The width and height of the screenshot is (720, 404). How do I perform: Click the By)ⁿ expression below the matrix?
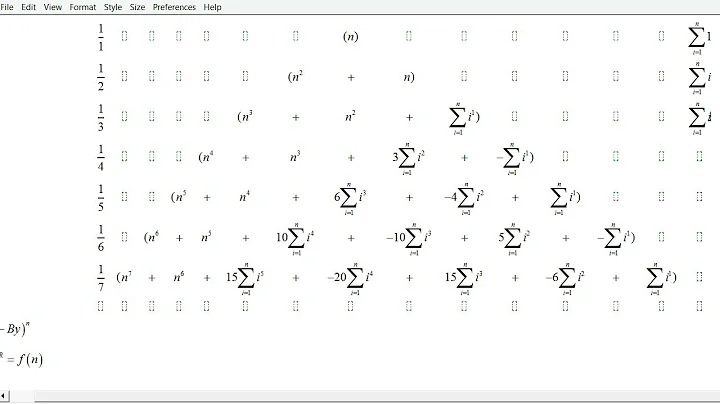[x=17, y=329]
